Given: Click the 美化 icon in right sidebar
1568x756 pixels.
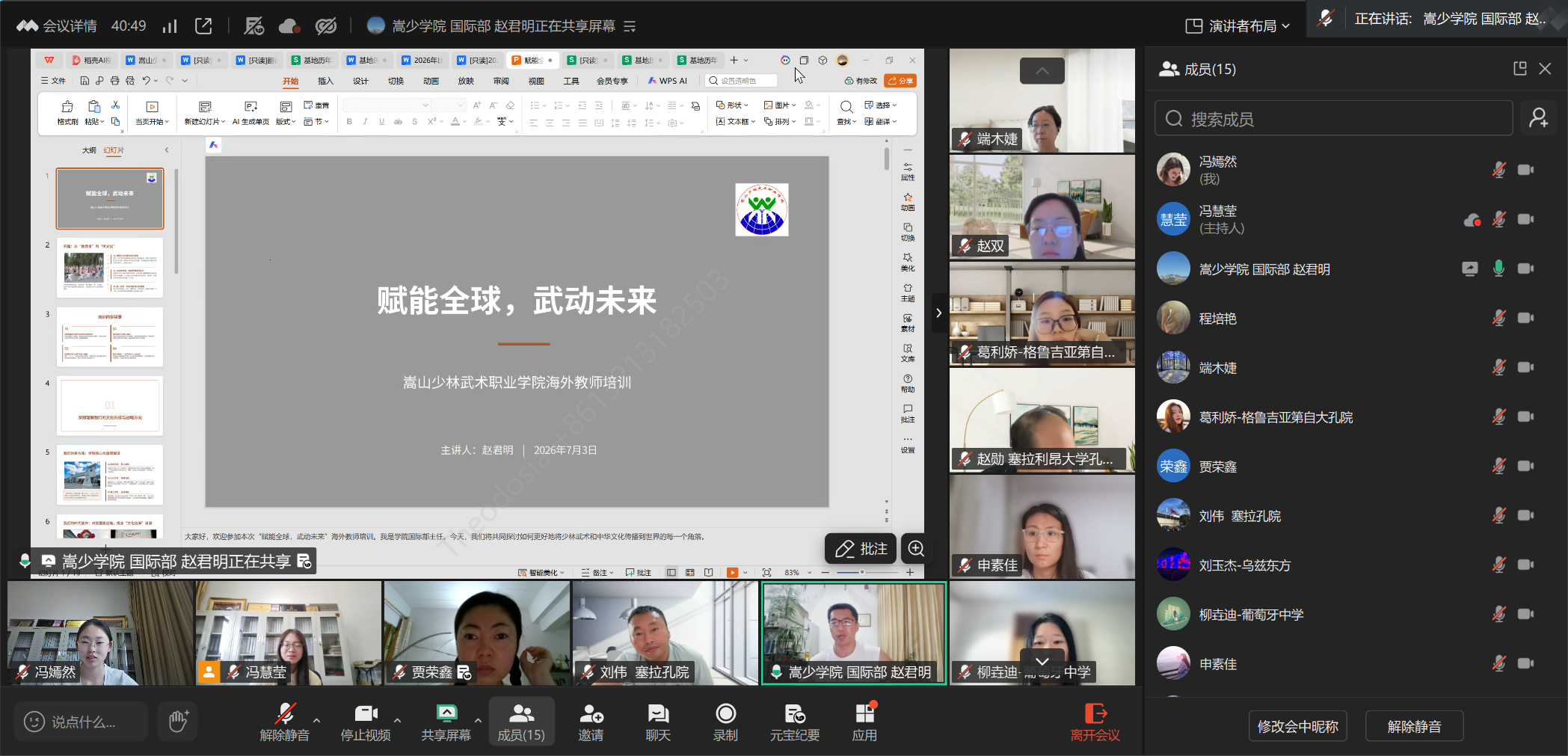Looking at the screenshot, I should (x=908, y=262).
